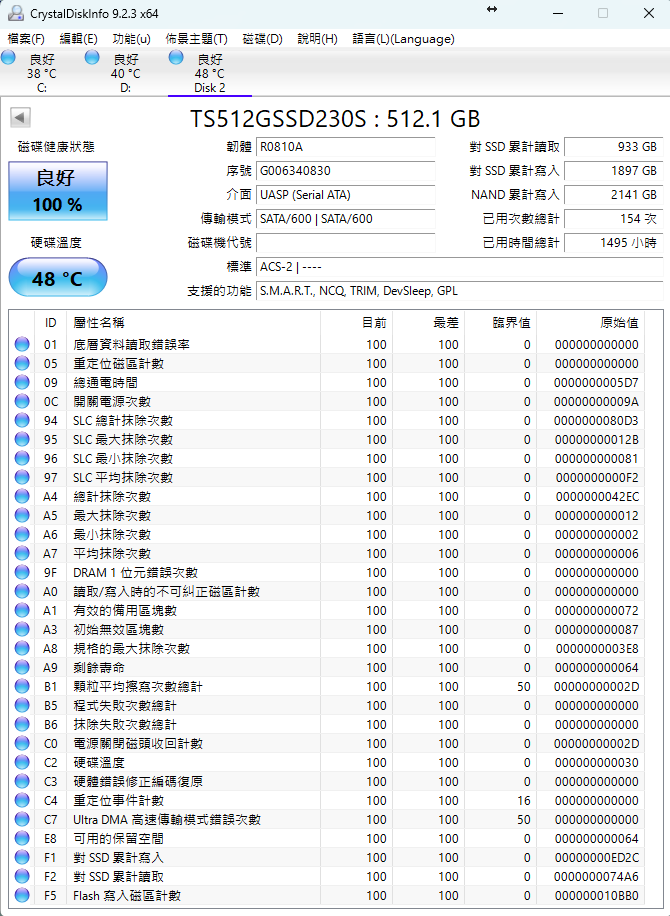The image size is (670, 916).
Task: Go to previous disk with left arrow button
Action: click(x=20, y=117)
